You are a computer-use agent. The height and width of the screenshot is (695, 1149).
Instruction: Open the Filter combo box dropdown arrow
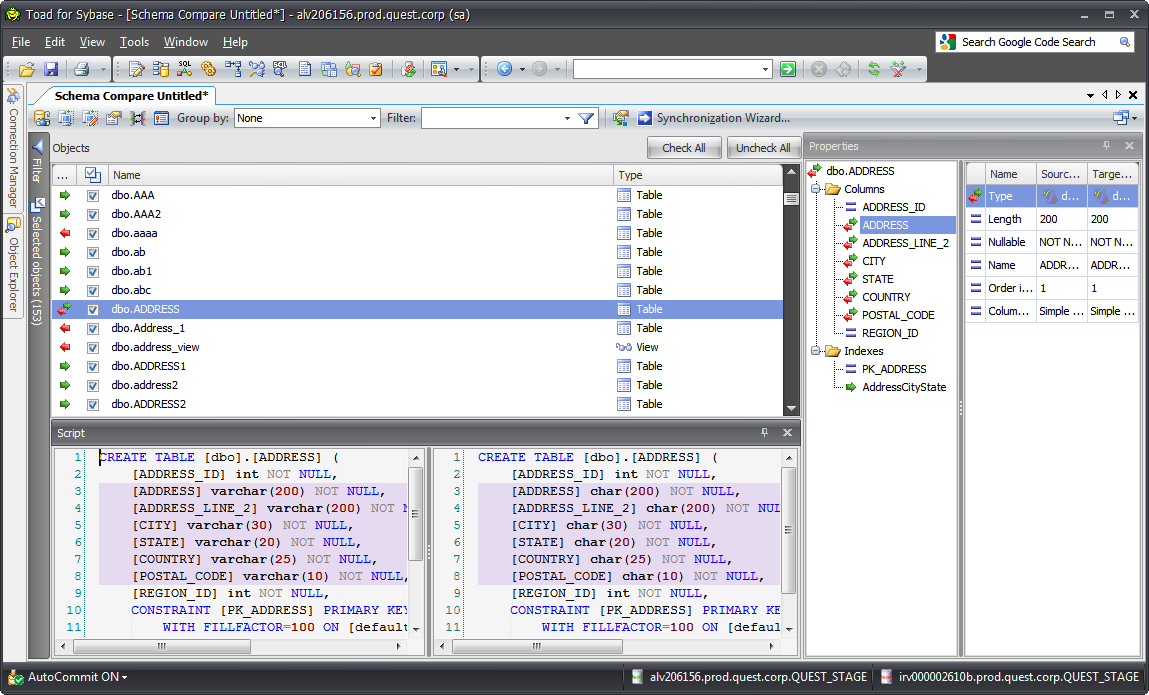[x=567, y=118]
